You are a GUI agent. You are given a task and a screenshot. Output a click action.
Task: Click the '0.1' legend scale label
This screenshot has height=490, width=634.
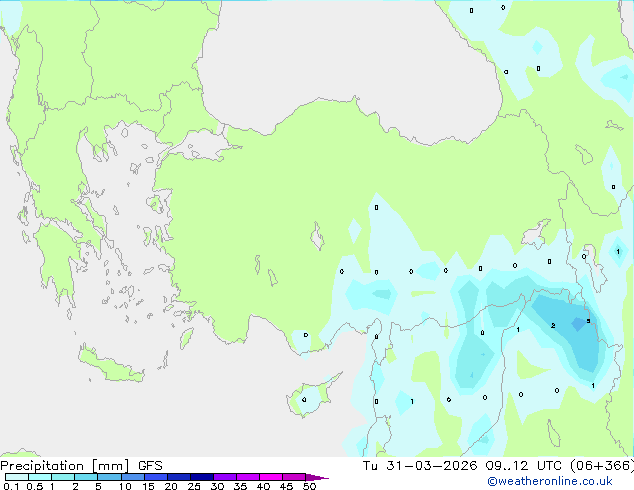coord(11,486)
